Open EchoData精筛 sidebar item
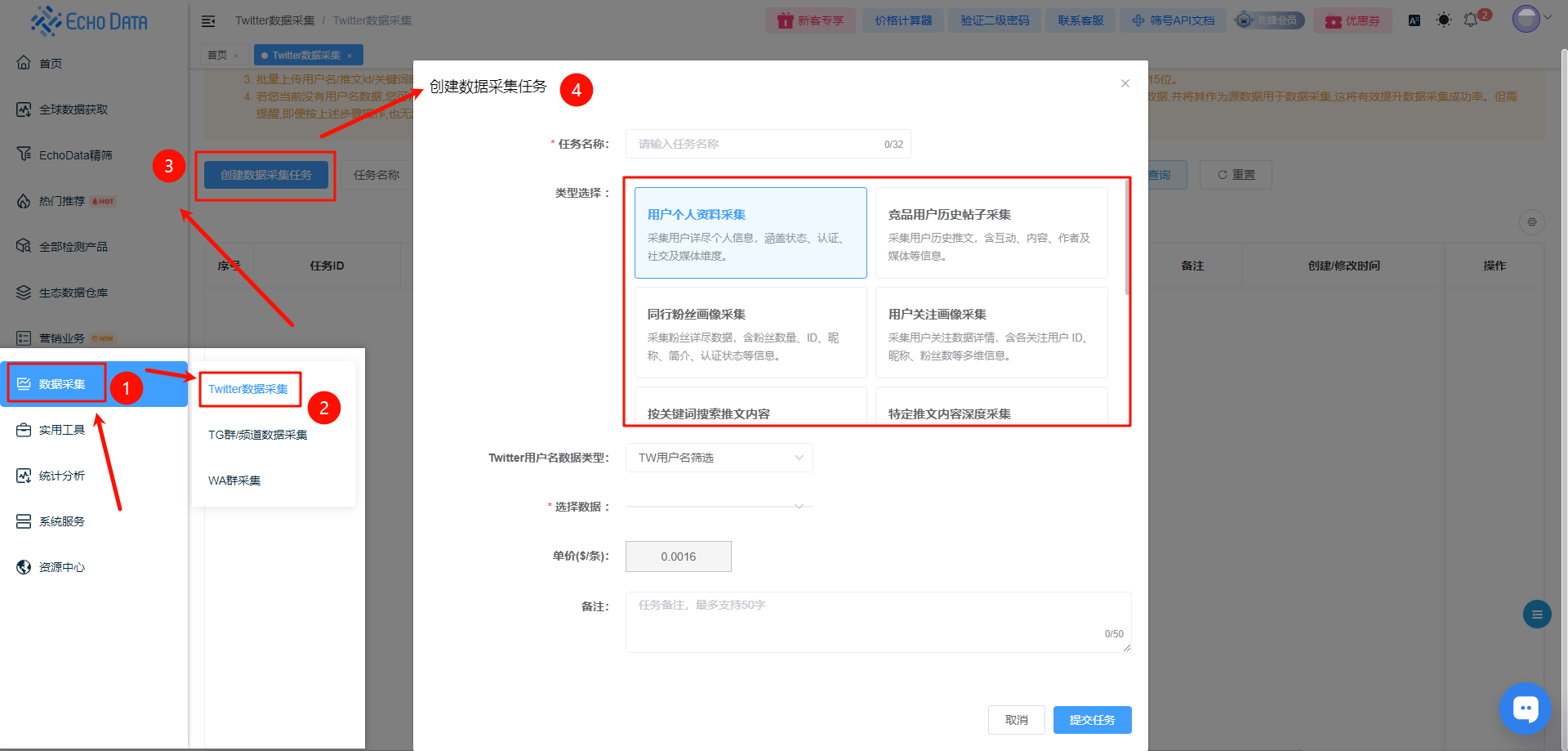 76,154
